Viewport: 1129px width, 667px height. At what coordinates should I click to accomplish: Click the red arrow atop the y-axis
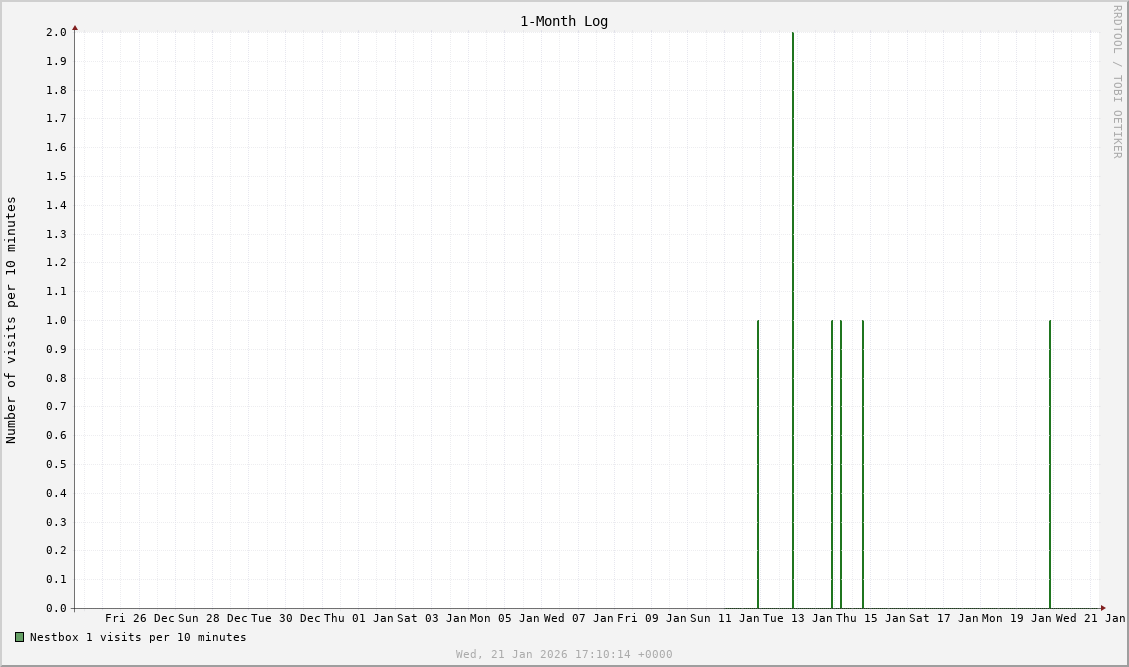tap(75, 28)
